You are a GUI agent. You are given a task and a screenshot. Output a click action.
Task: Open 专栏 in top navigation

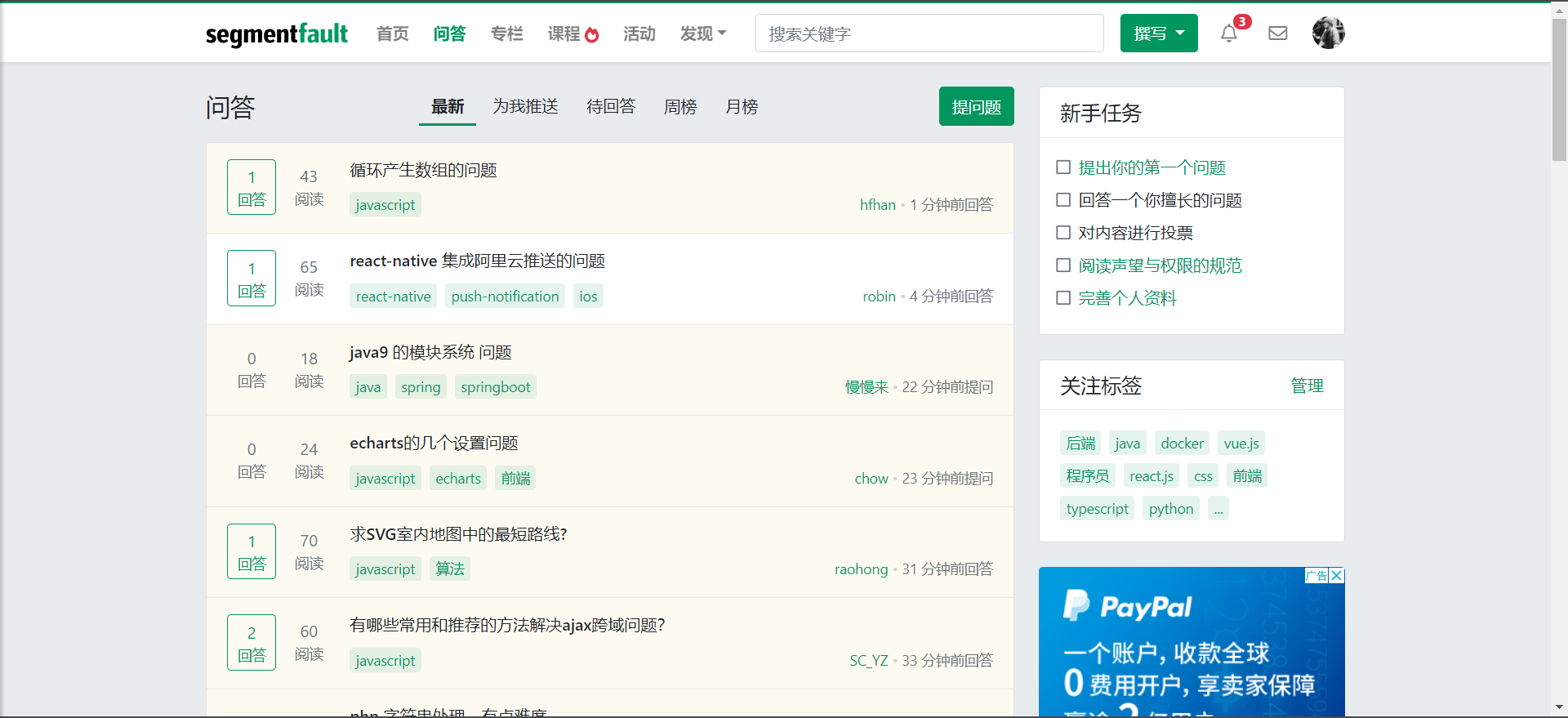tap(506, 33)
